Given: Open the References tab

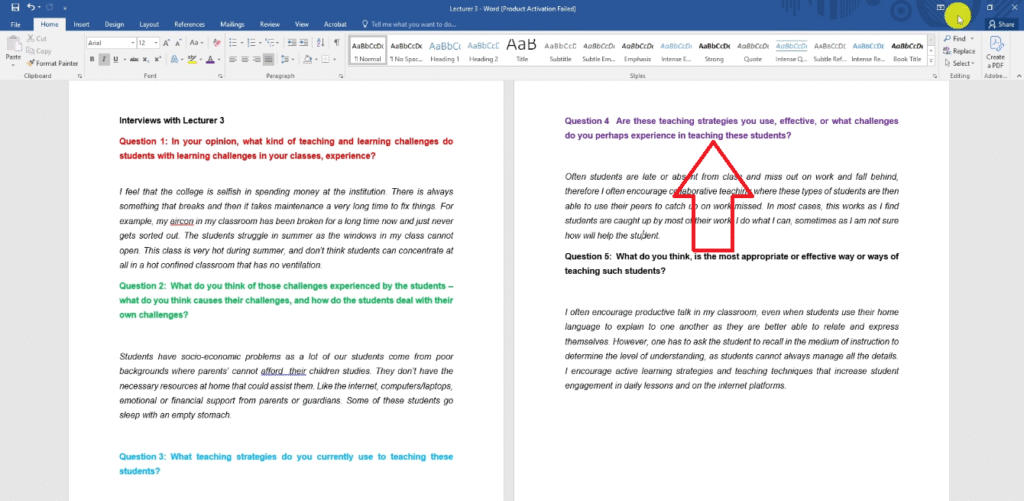Looking at the screenshot, I should [189, 23].
